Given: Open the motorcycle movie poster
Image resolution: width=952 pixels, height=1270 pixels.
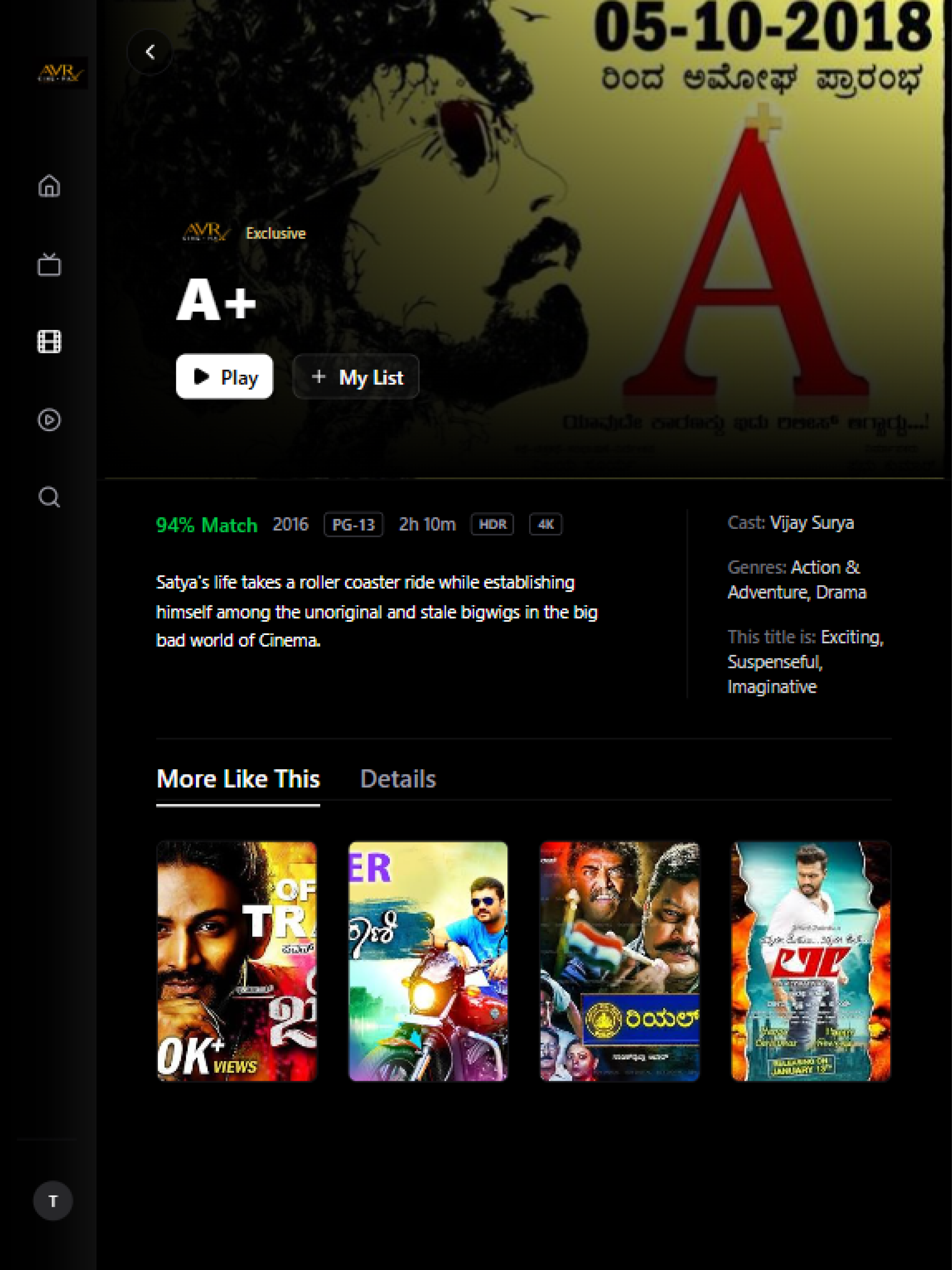Looking at the screenshot, I should click(428, 961).
